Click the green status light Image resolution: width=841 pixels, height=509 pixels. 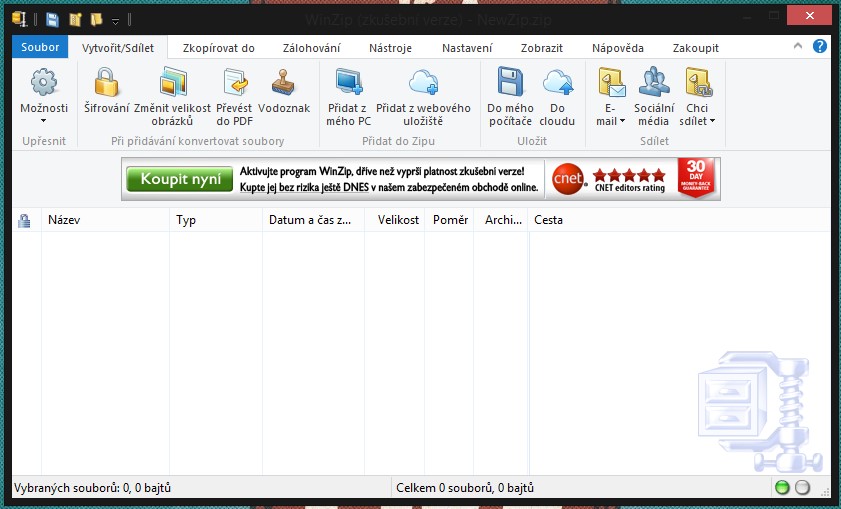point(783,487)
